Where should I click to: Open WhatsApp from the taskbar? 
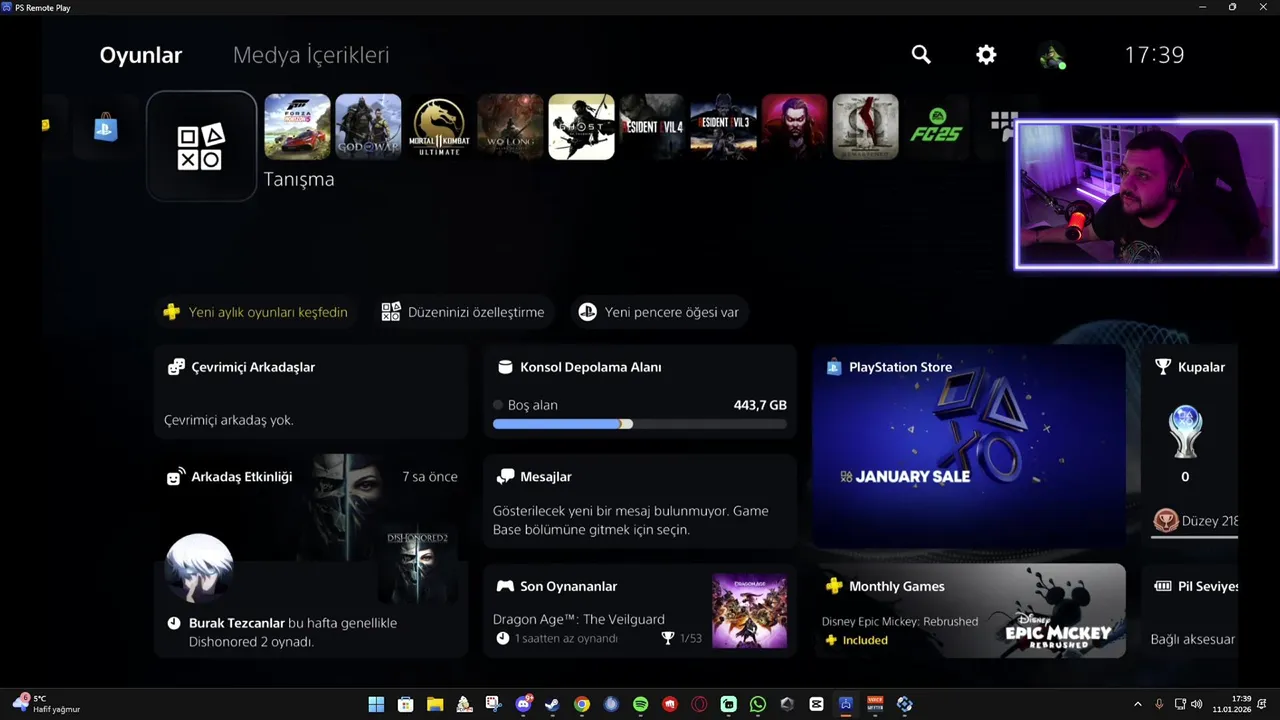(x=758, y=704)
